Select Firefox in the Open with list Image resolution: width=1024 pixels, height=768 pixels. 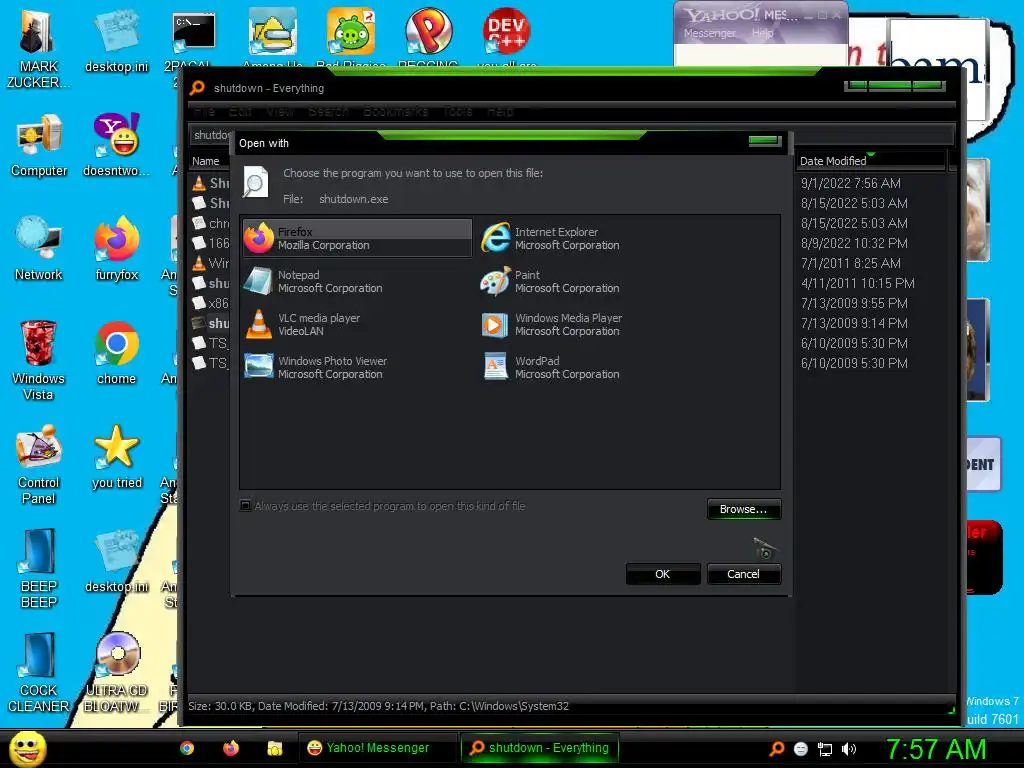(357, 238)
